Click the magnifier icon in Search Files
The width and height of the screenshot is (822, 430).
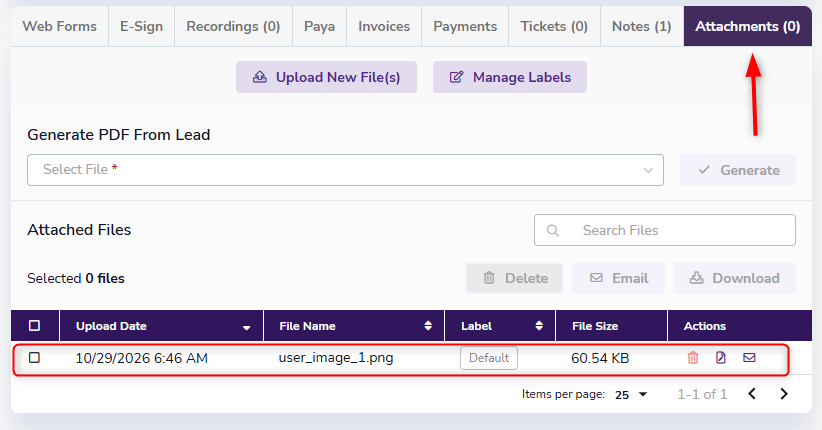[x=553, y=230]
